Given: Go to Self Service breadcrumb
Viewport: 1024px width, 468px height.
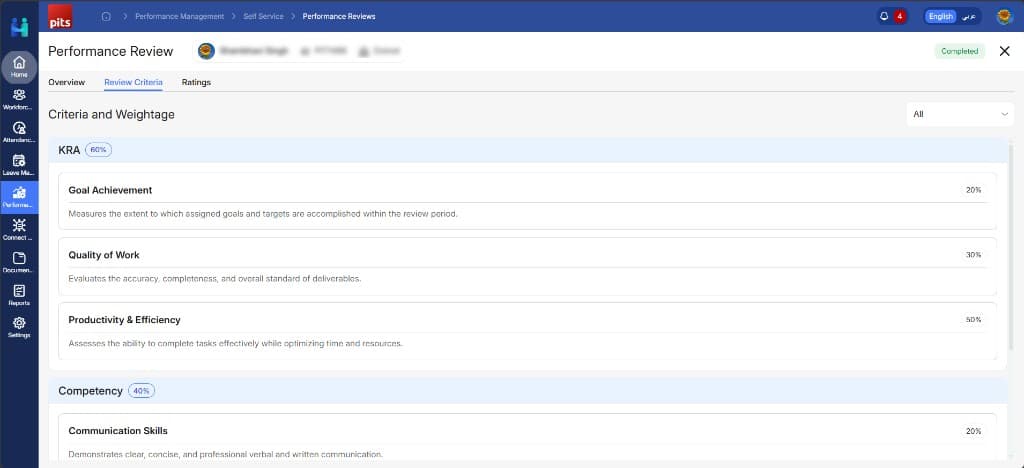Looking at the screenshot, I should tap(263, 16).
